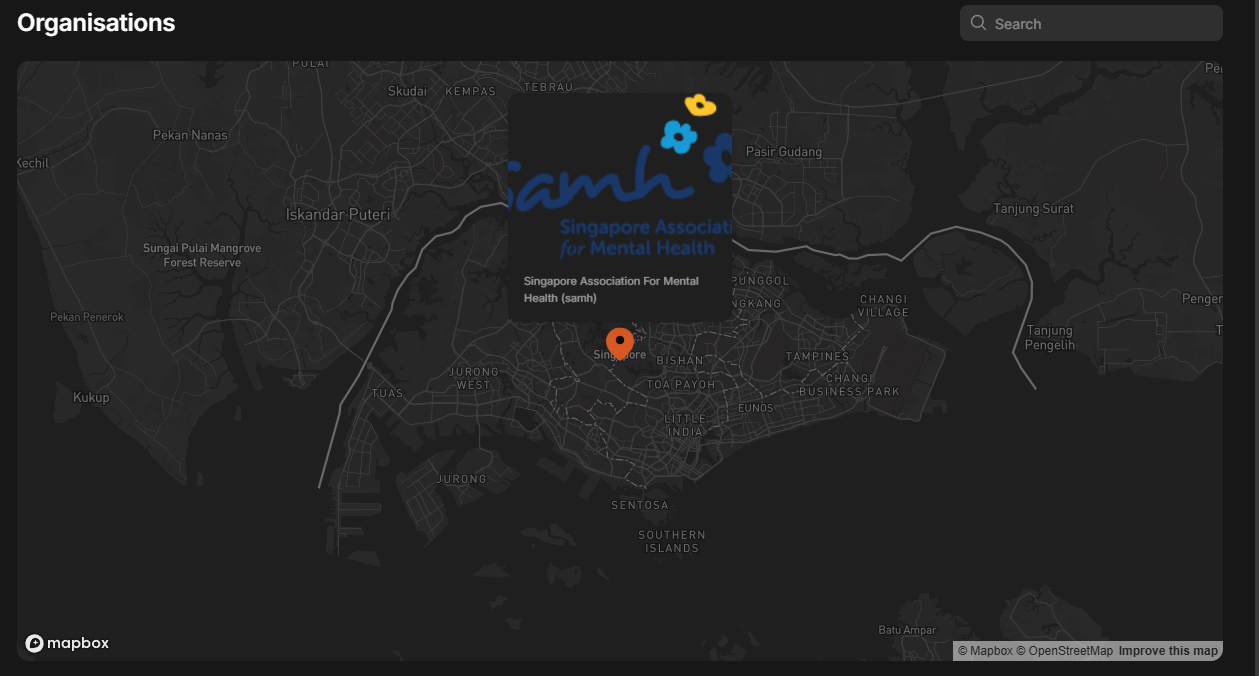Click the BISHAN map label
This screenshot has width=1259, height=676.
pos(680,360)
